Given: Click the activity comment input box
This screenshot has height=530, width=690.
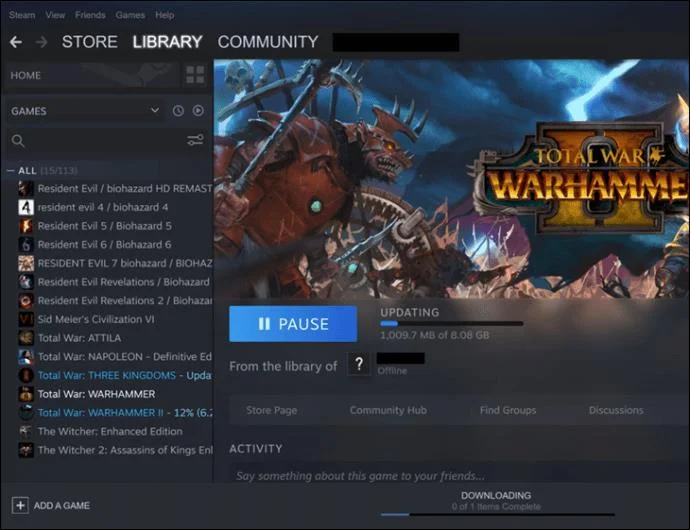Looking at the screenshot, I should [x=459, y=475].
